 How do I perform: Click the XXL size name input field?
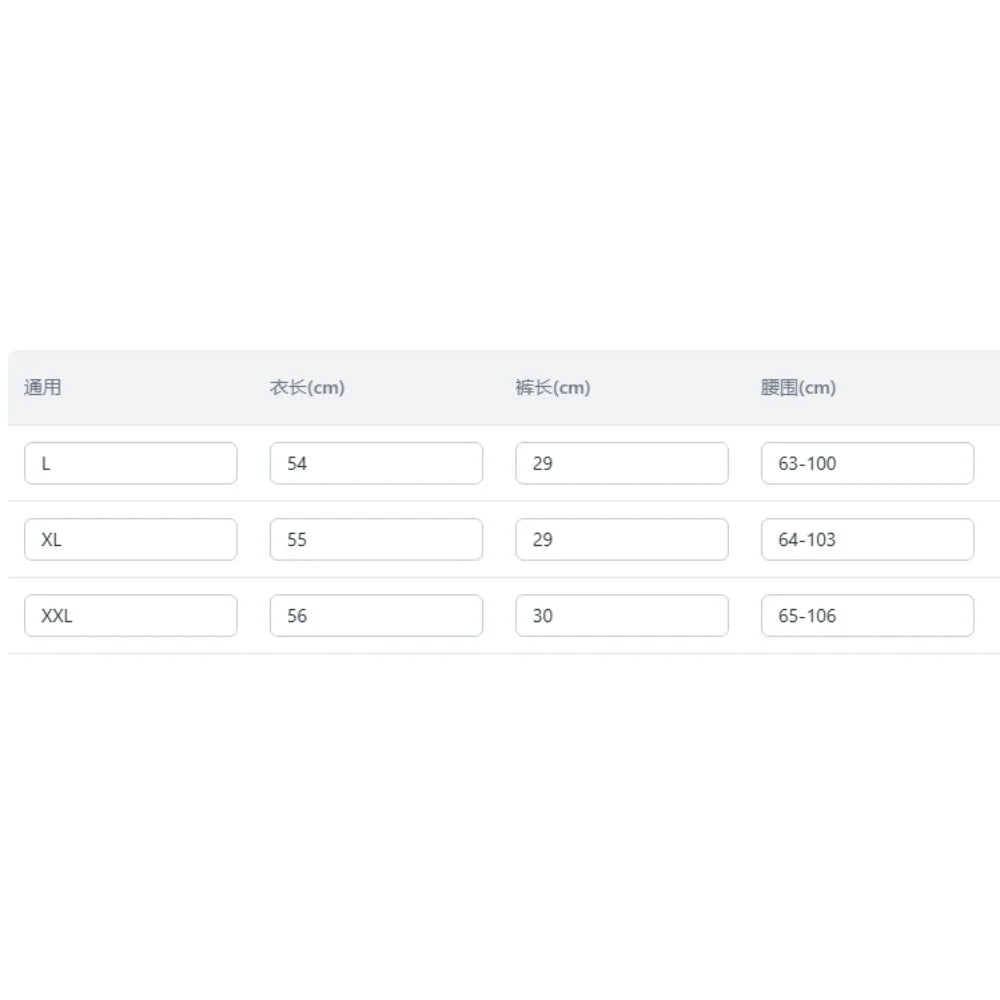(130, 616)
